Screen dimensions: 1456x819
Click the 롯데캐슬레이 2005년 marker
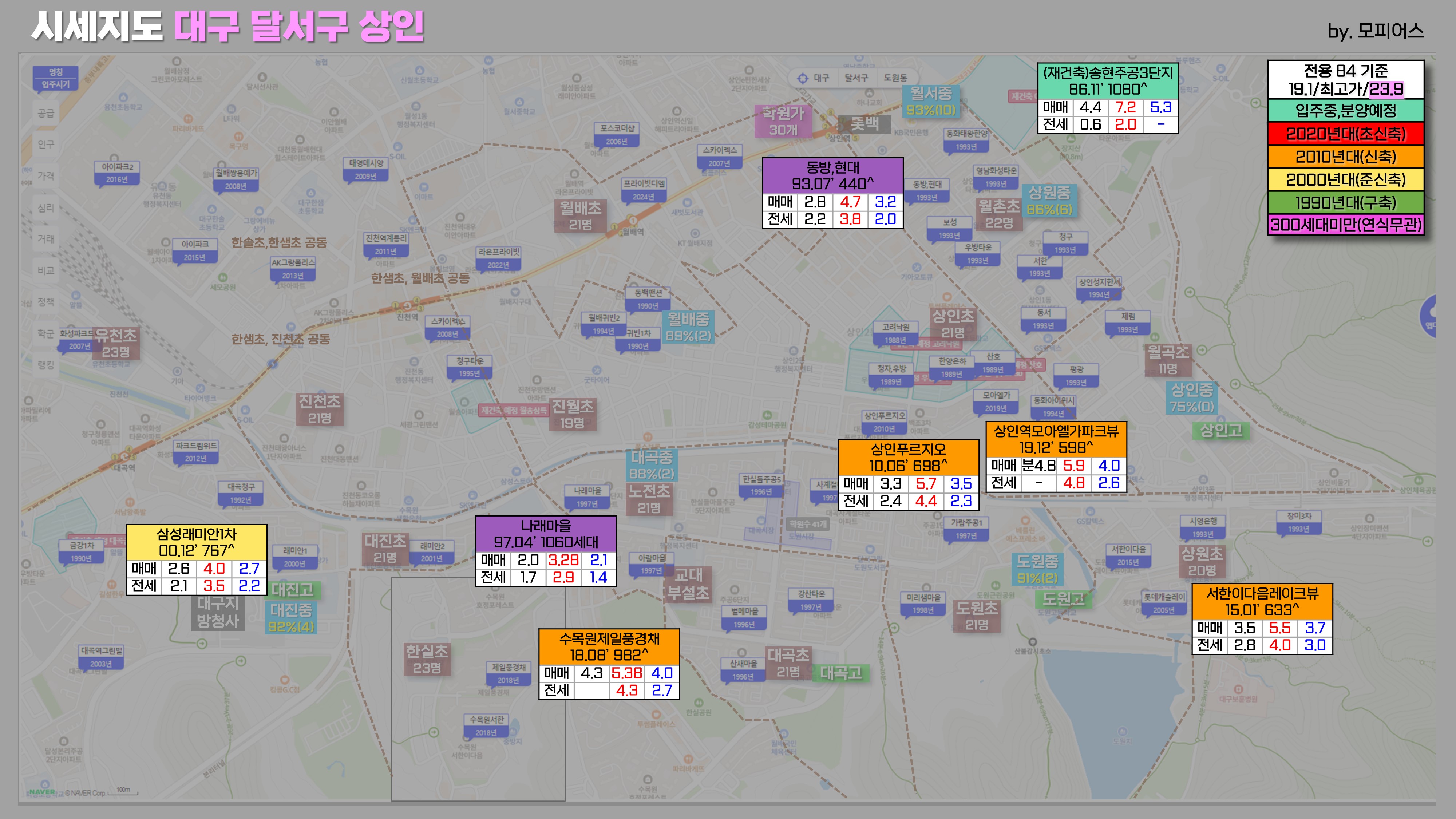(1164, 603)
